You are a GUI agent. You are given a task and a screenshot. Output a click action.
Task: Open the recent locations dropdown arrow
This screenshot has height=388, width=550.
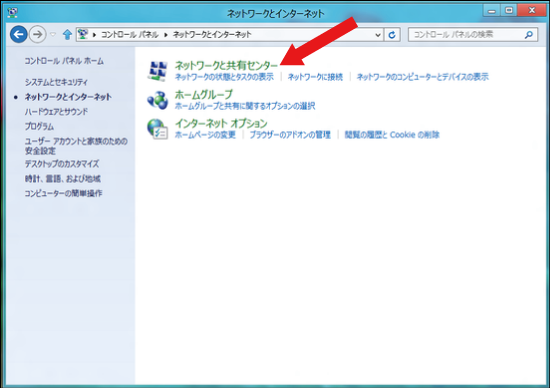pyautogui.click(x=53, y=34)
